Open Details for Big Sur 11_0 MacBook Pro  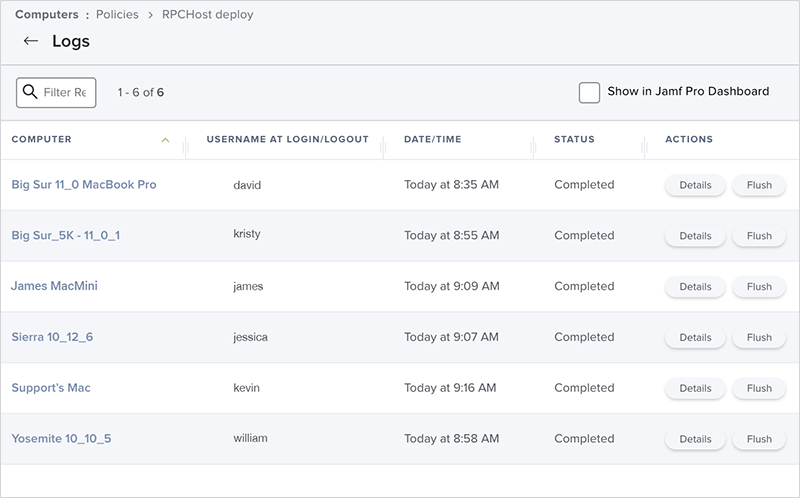tap(695, 185)
